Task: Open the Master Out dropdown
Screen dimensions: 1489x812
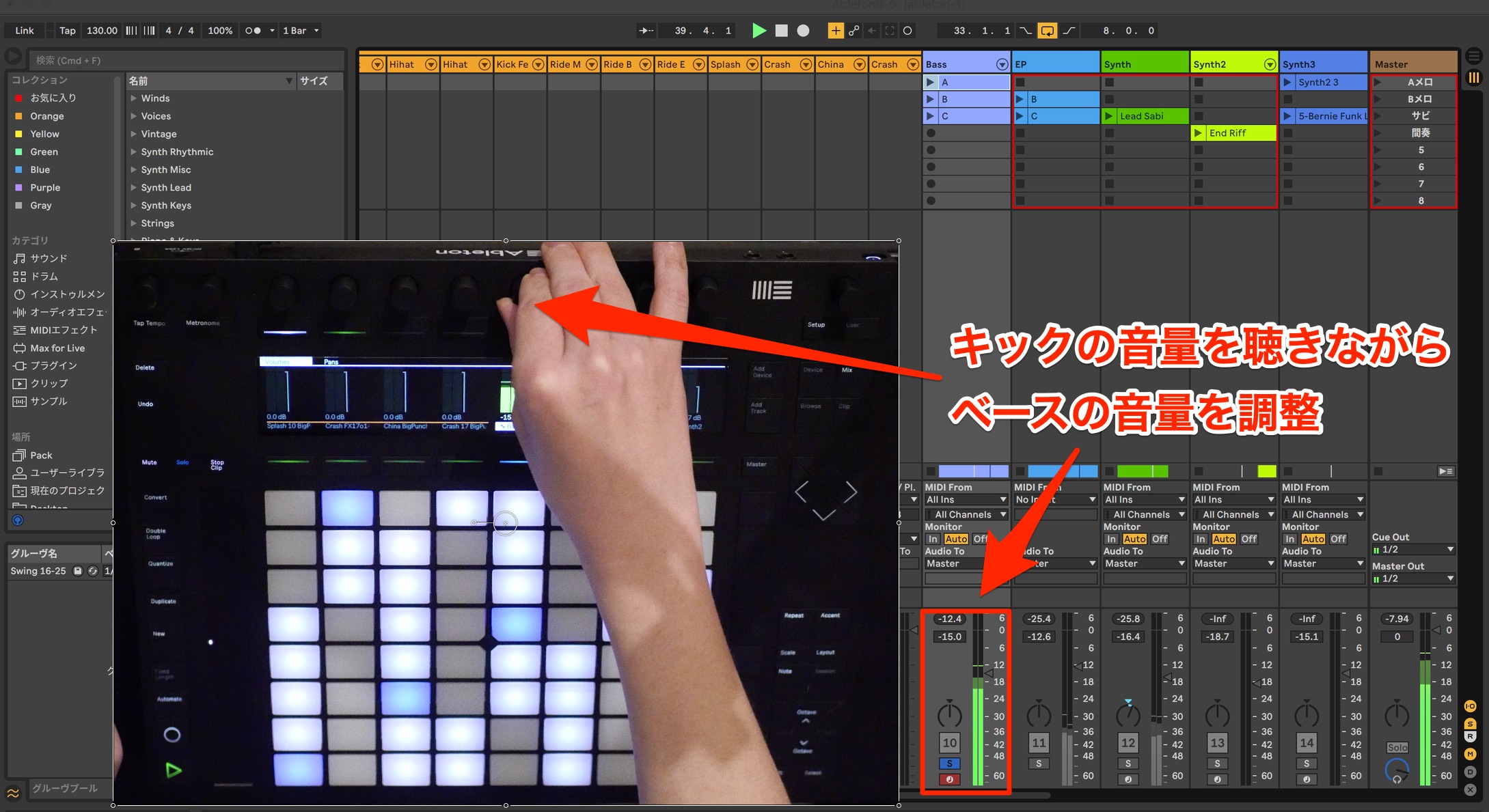Action: (x=1414, y=579)
